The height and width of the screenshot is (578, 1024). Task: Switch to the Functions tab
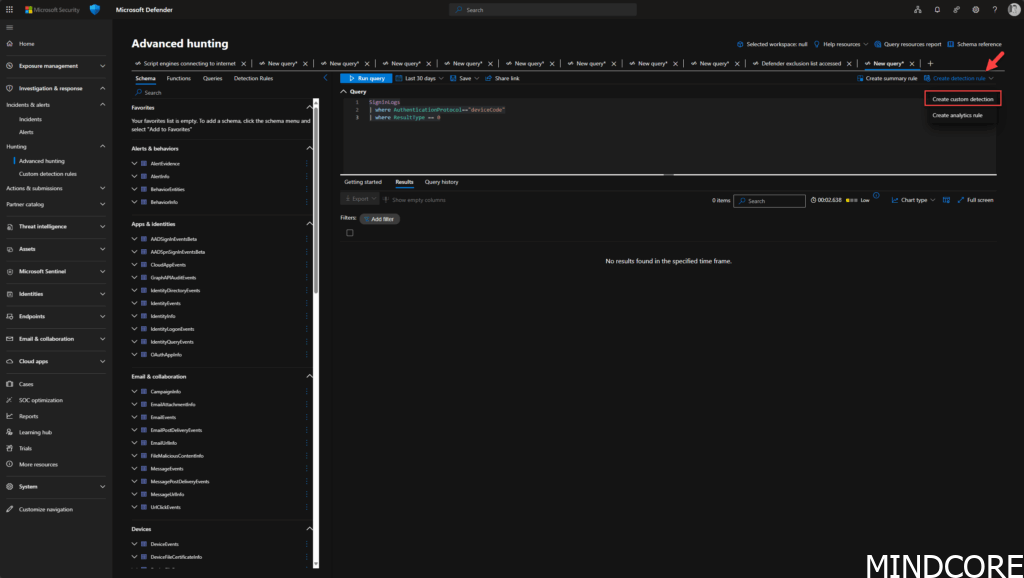coord(178,78)
